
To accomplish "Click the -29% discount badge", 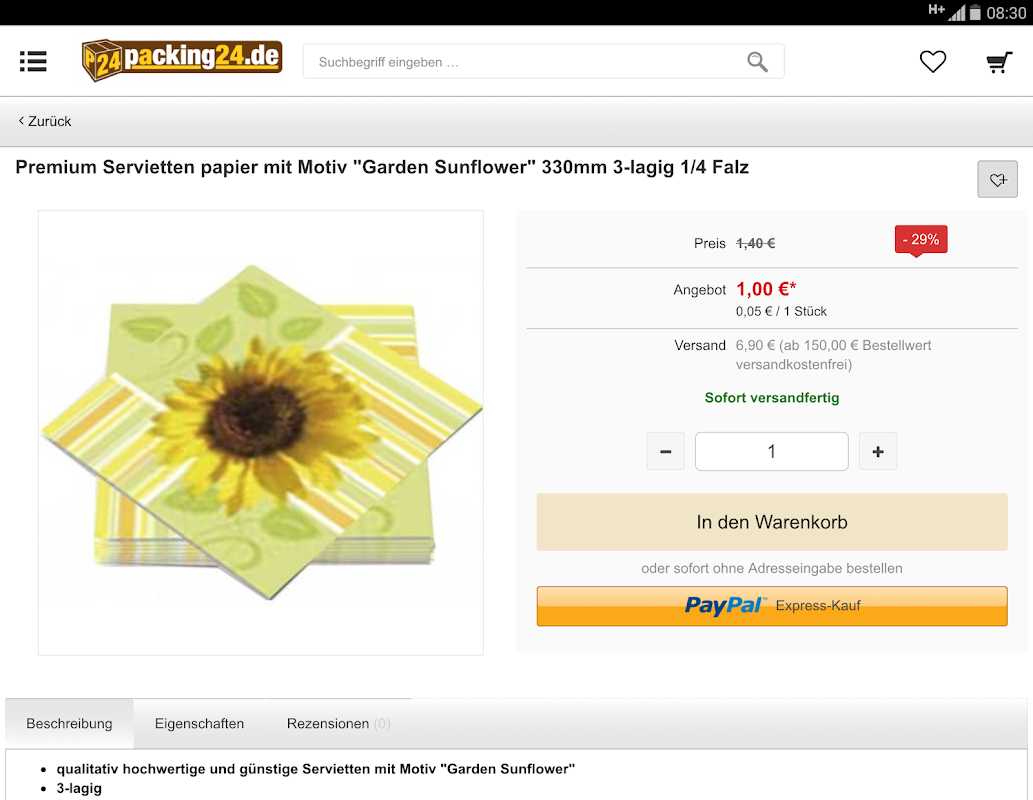I will point(921,240).
